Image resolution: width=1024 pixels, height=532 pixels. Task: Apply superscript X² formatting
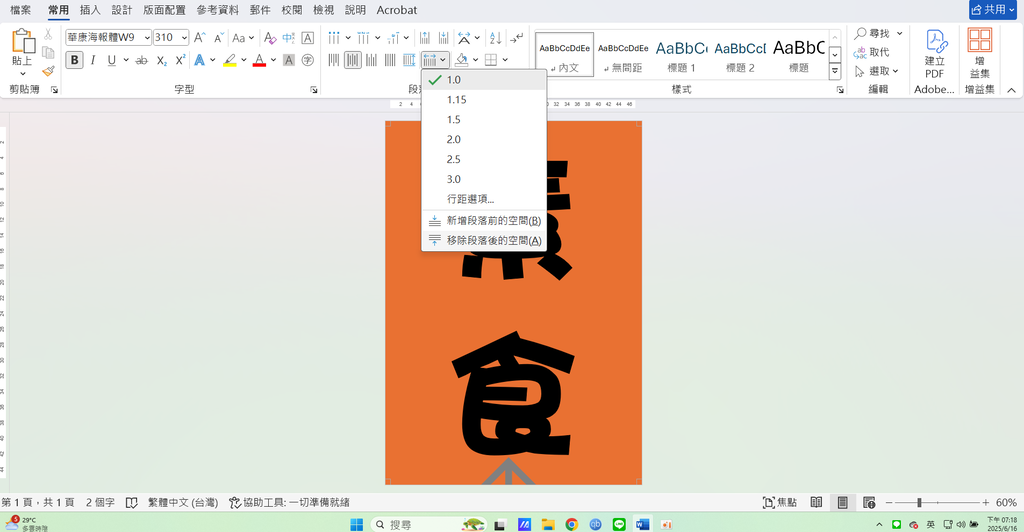(180, 60)
